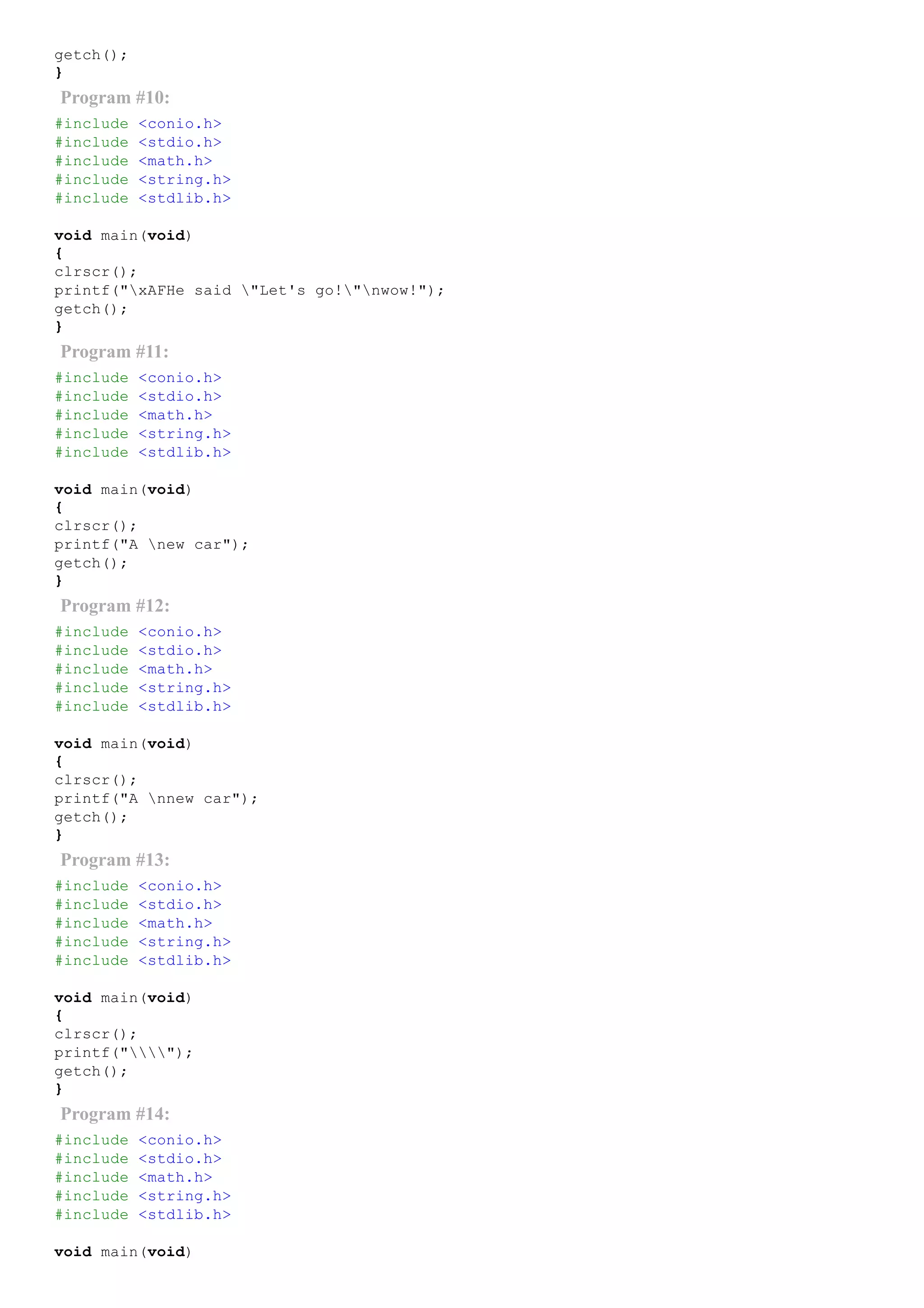Image resolution: width=924 pixels, height=1308 pixels.
Task: Click the math.h include in Program #11
Action: (x=133, y=416)
